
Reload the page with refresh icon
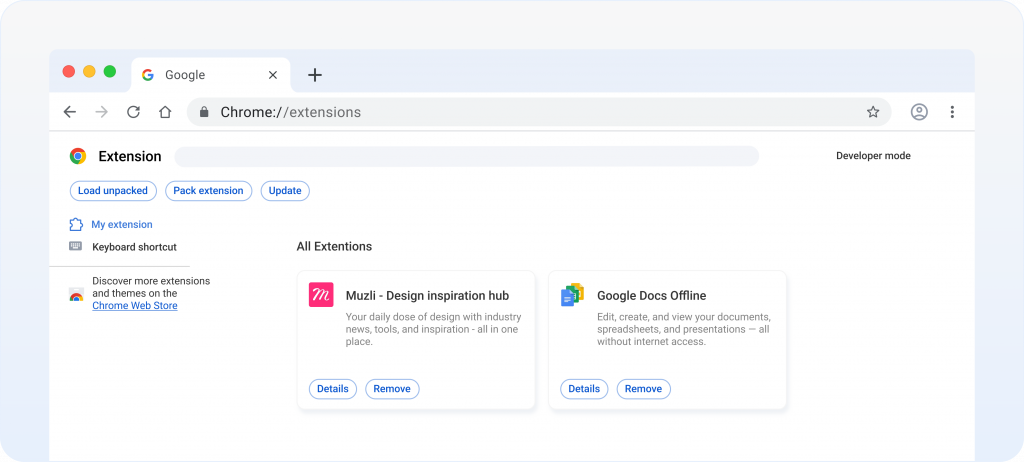(x=133, y=112)
